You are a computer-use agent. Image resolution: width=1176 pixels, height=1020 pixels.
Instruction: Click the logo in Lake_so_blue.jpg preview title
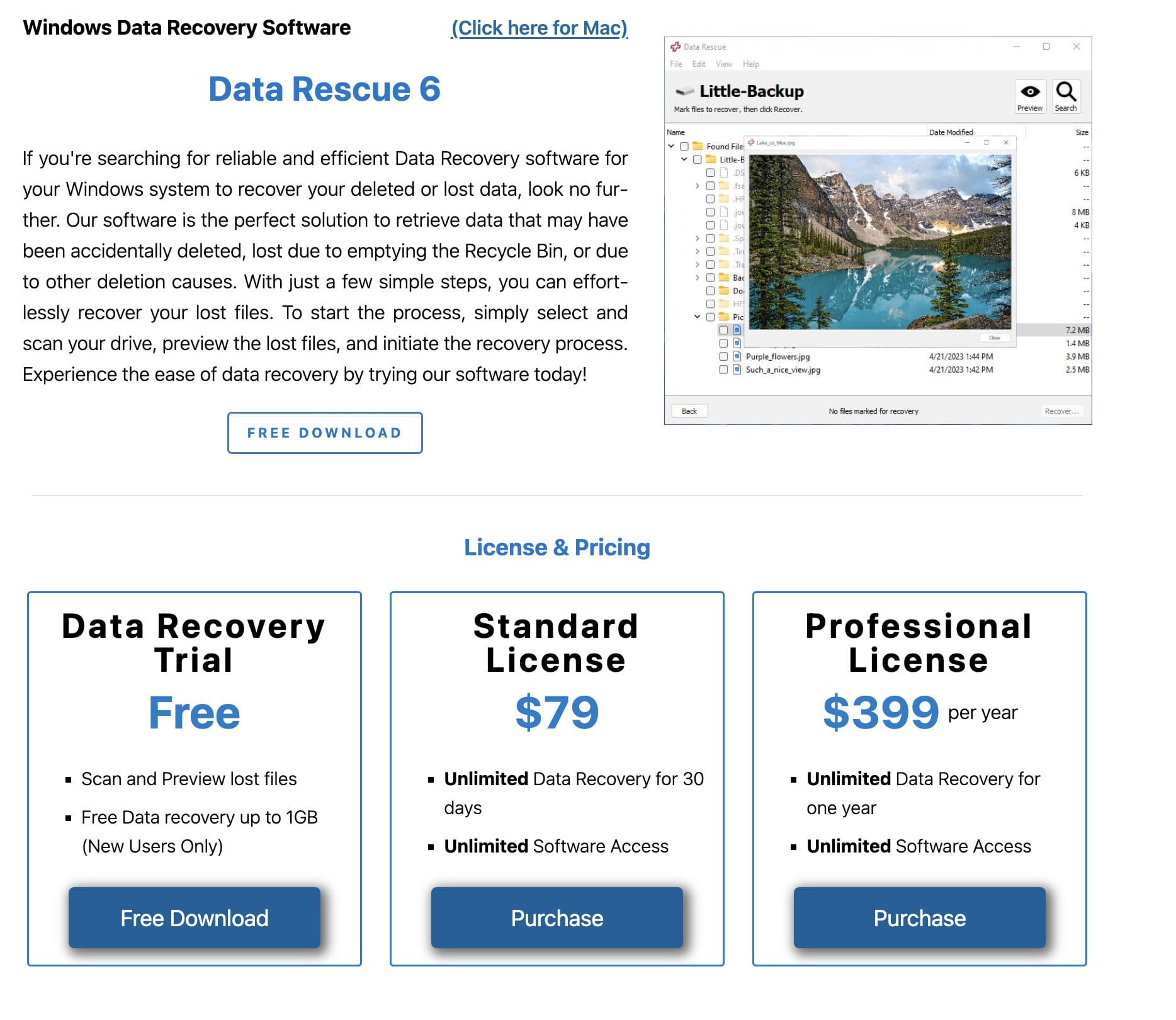tap(752, 142)
